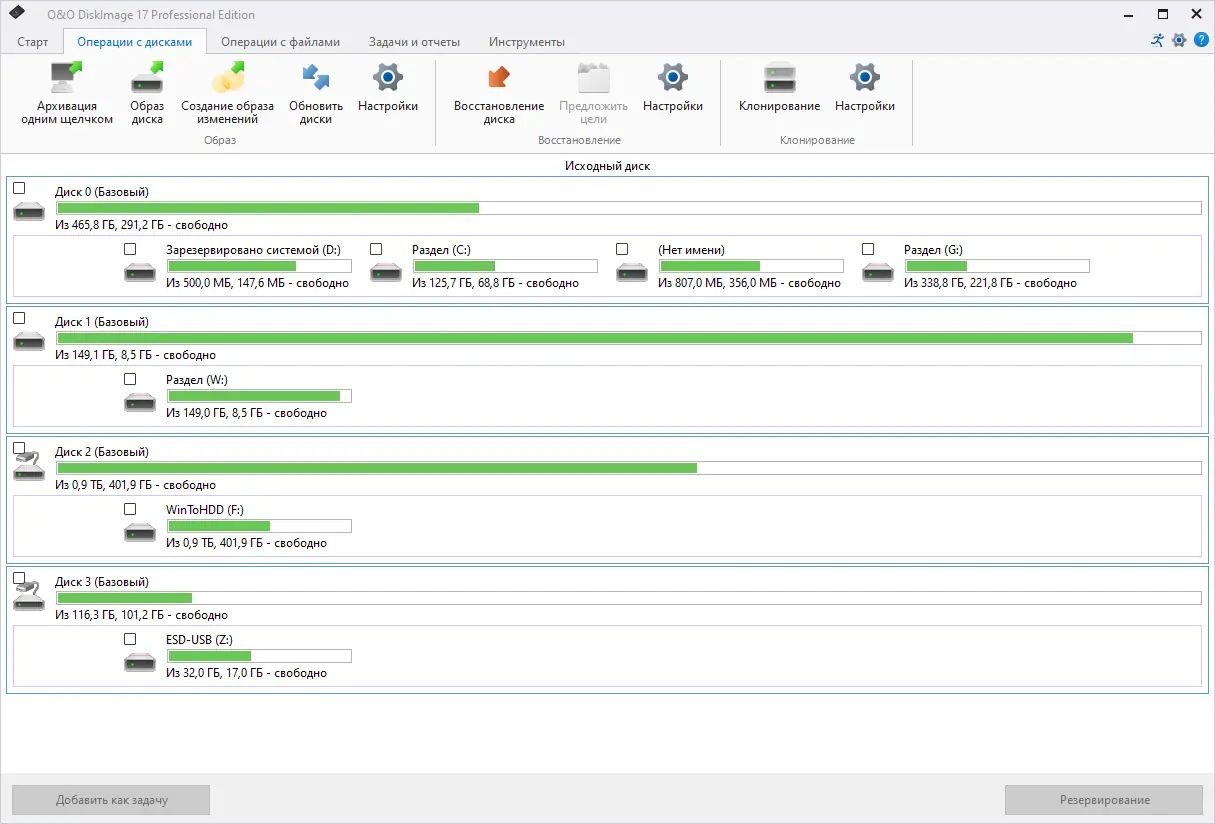The height and width of the screenshot is (824, 1215).
Task: Tick the WinToHDD (F:) checkbox
Action: click(x=130, y=509)
